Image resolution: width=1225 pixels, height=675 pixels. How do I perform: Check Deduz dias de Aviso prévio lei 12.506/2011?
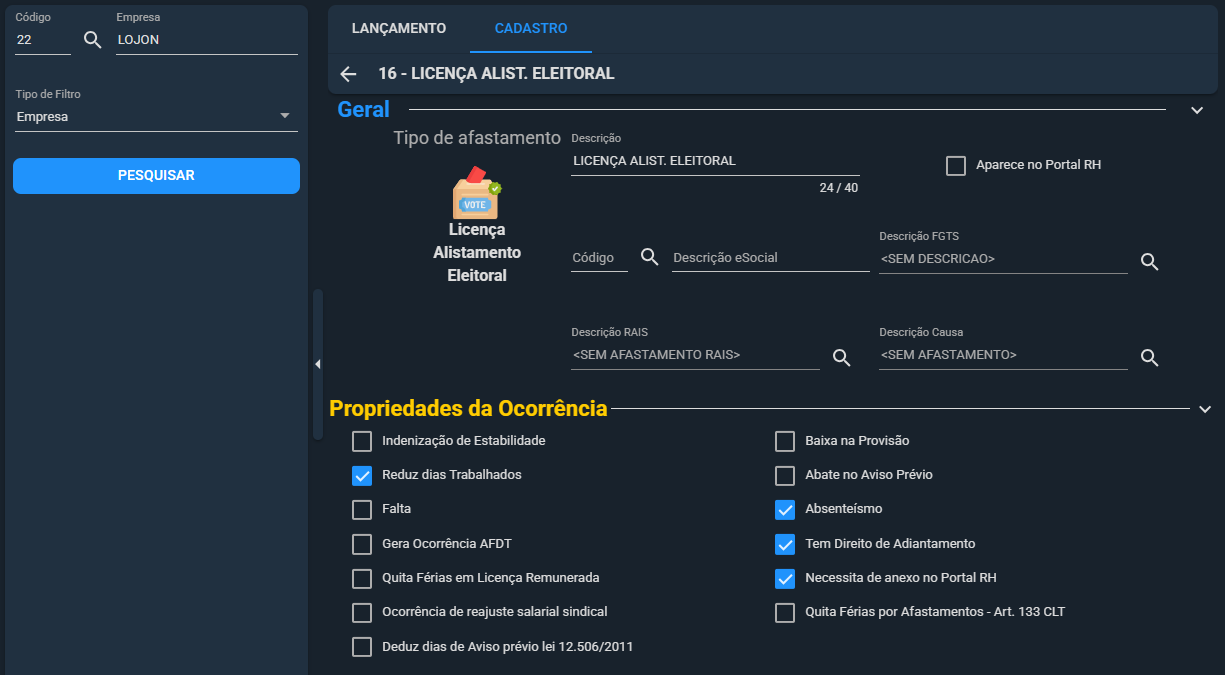tap(362, 647)
